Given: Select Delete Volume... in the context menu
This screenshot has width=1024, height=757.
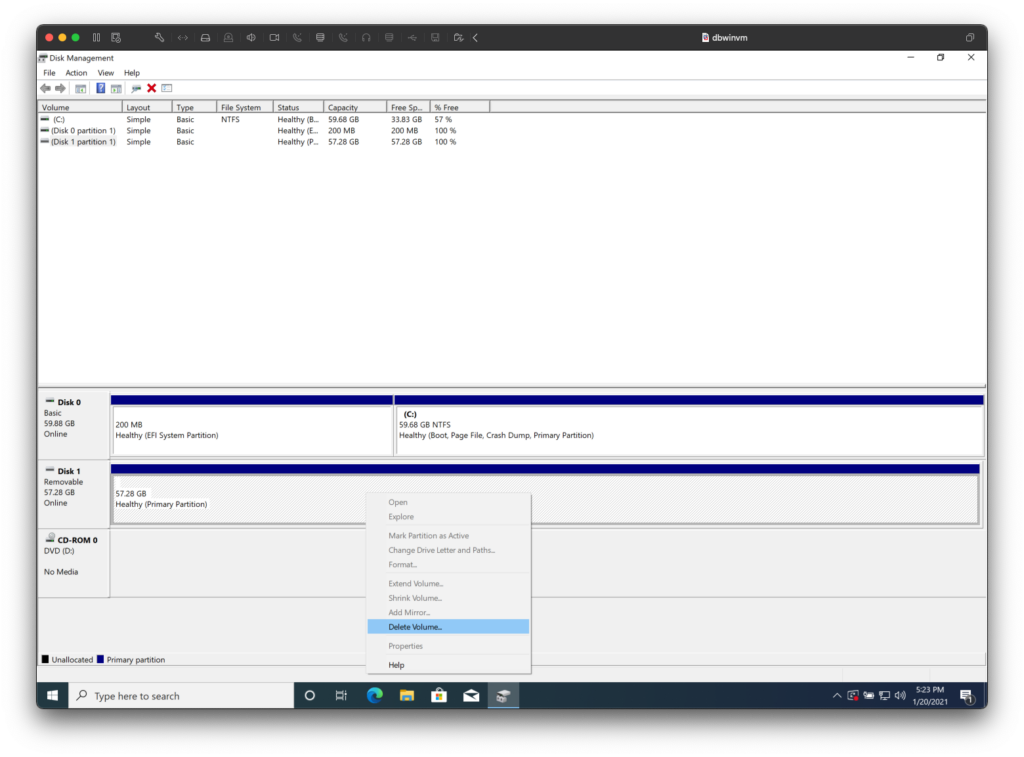Looking at the screenshot, I should (x=415, y=627).
